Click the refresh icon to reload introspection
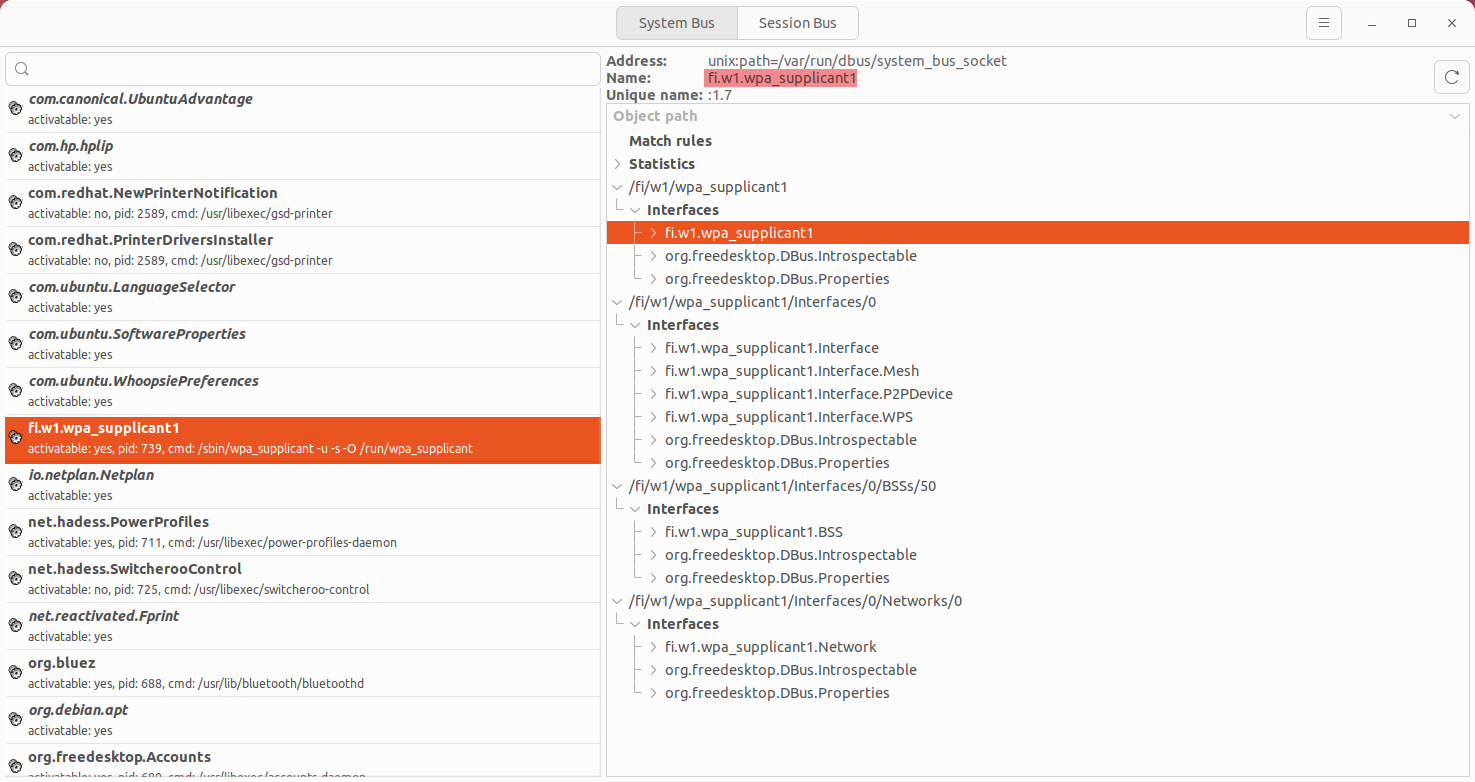Screen dimensions: 1475x782 tap(1451, 77)
